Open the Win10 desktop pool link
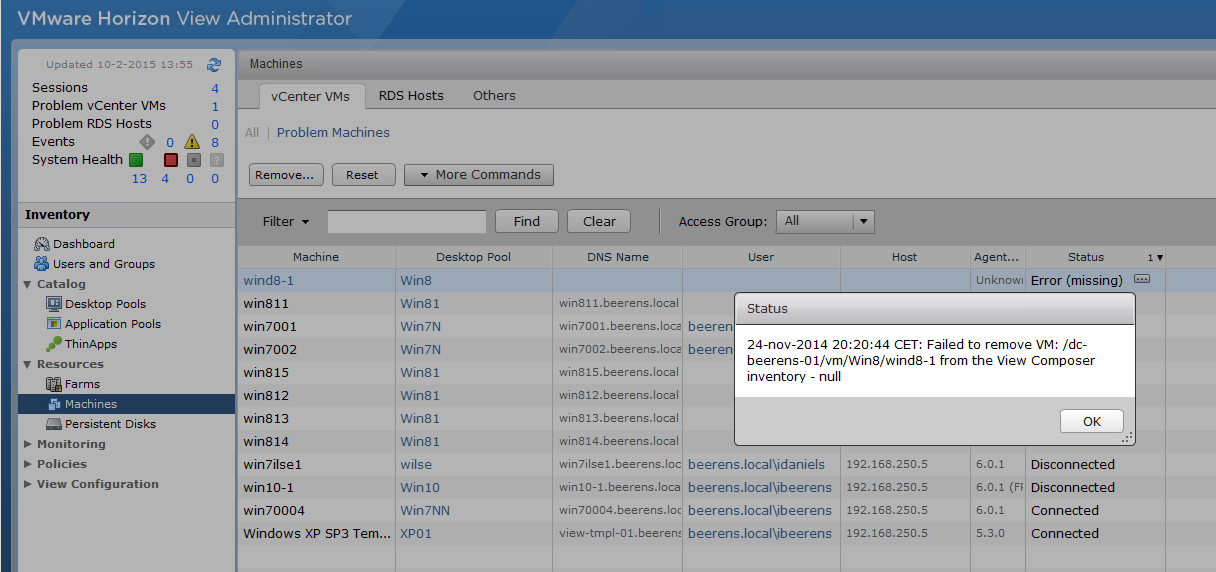Viewport: 1216px width, 572px height. point(420,487)
